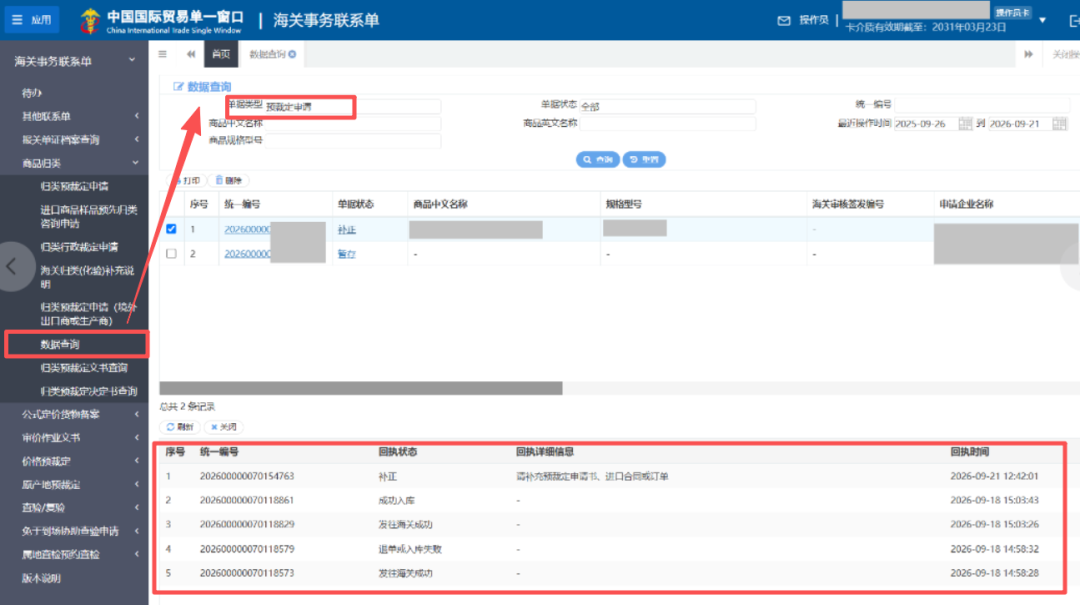Click the blue 重置 reset button
Image resolution: width=1080 pixels, height=605 pixels.
click(x=644, y=159)
